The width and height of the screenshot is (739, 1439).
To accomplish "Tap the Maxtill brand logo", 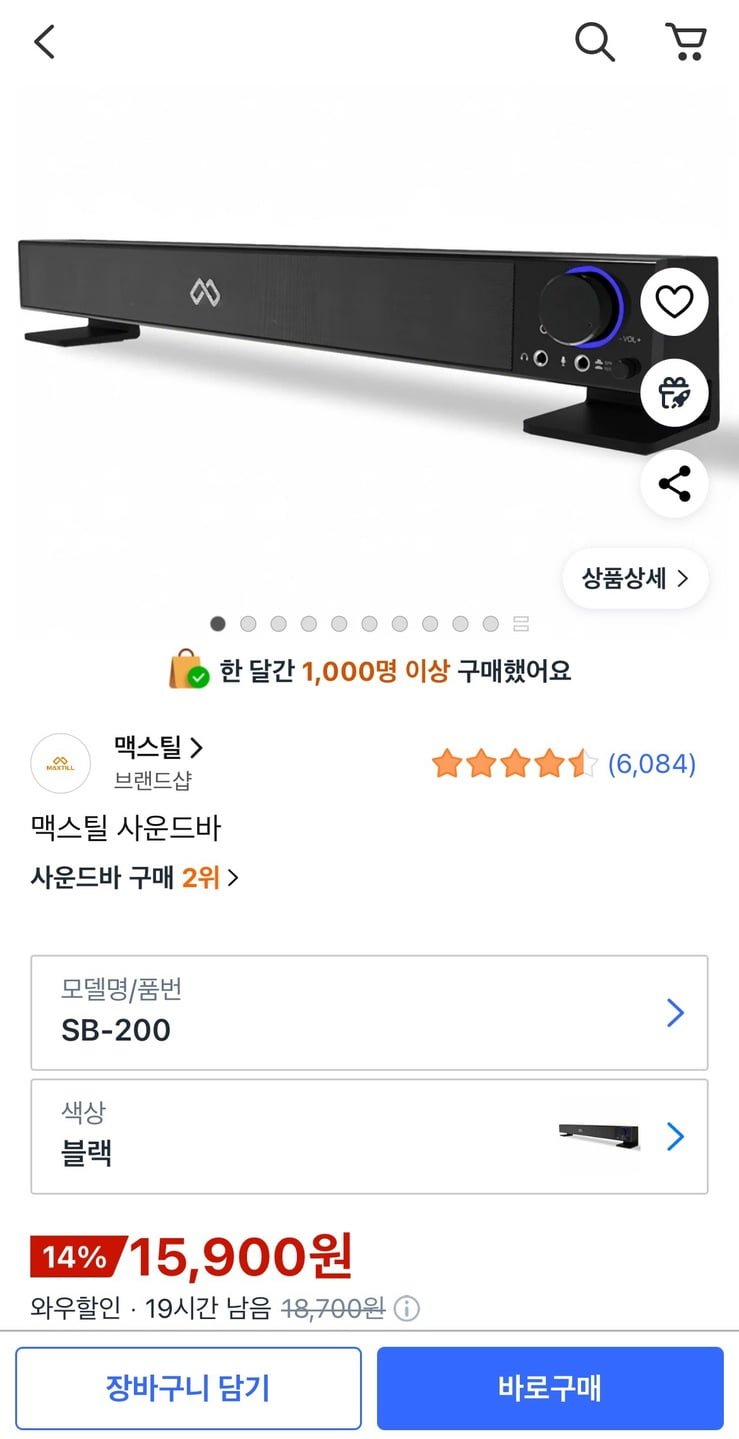I will pyautogui.click(x=61, y=764).
